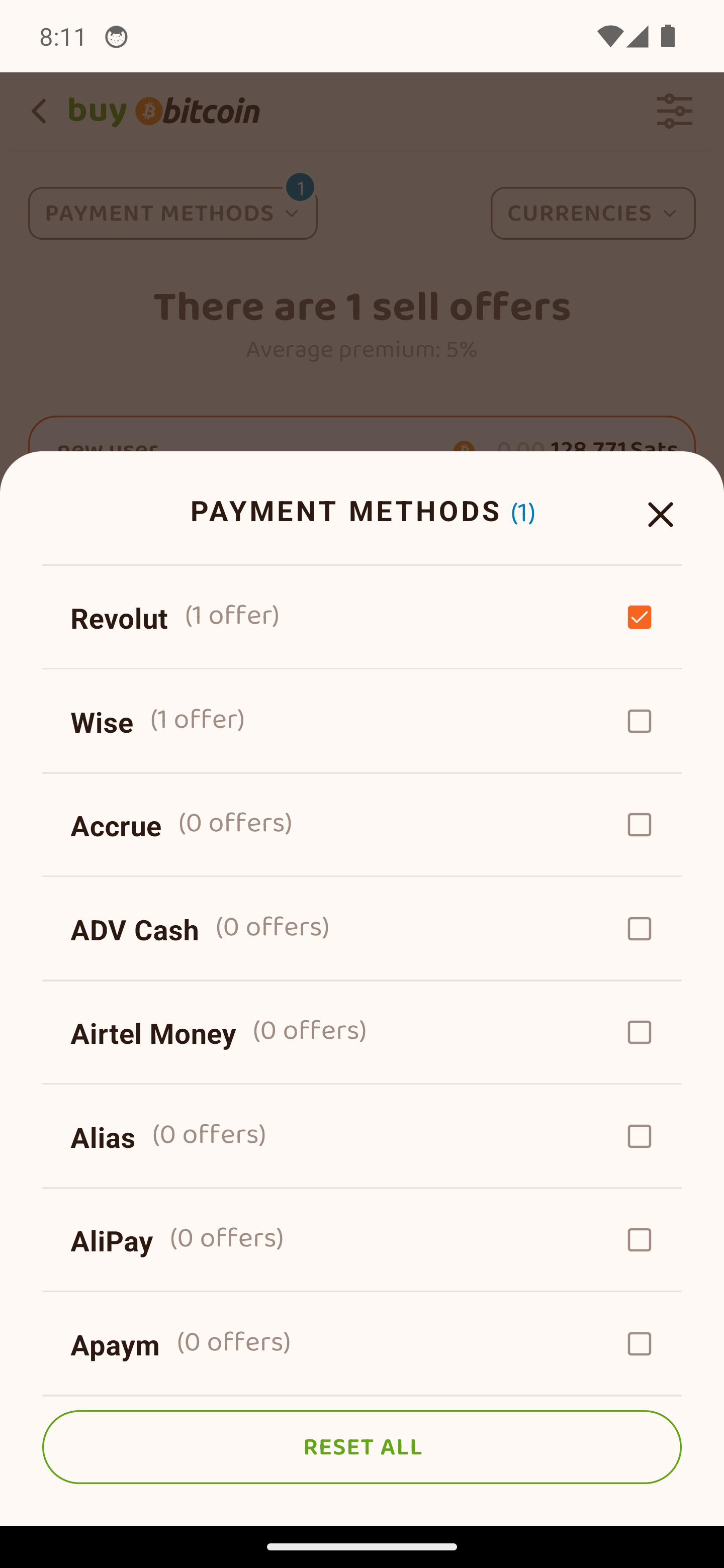Select the Alias payment row
724x1568 pixels.
tap(361, 1136)
